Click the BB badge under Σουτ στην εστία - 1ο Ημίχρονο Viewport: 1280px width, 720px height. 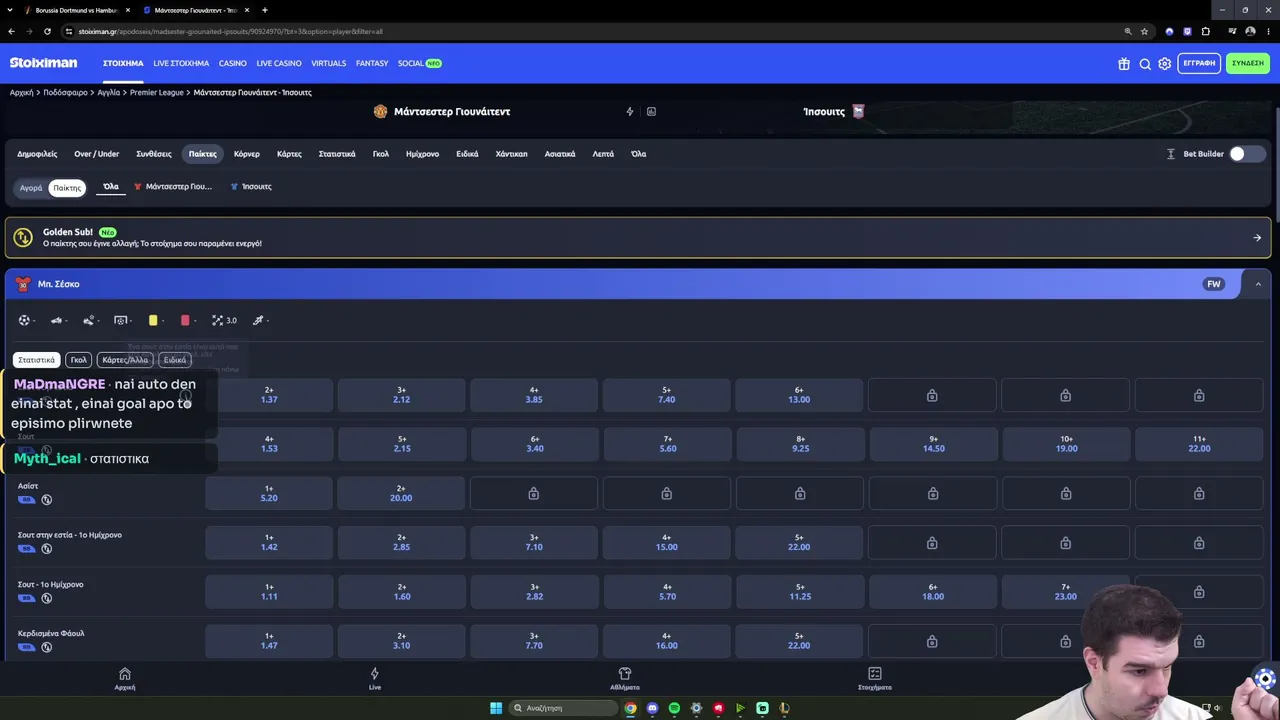[26, 549]
